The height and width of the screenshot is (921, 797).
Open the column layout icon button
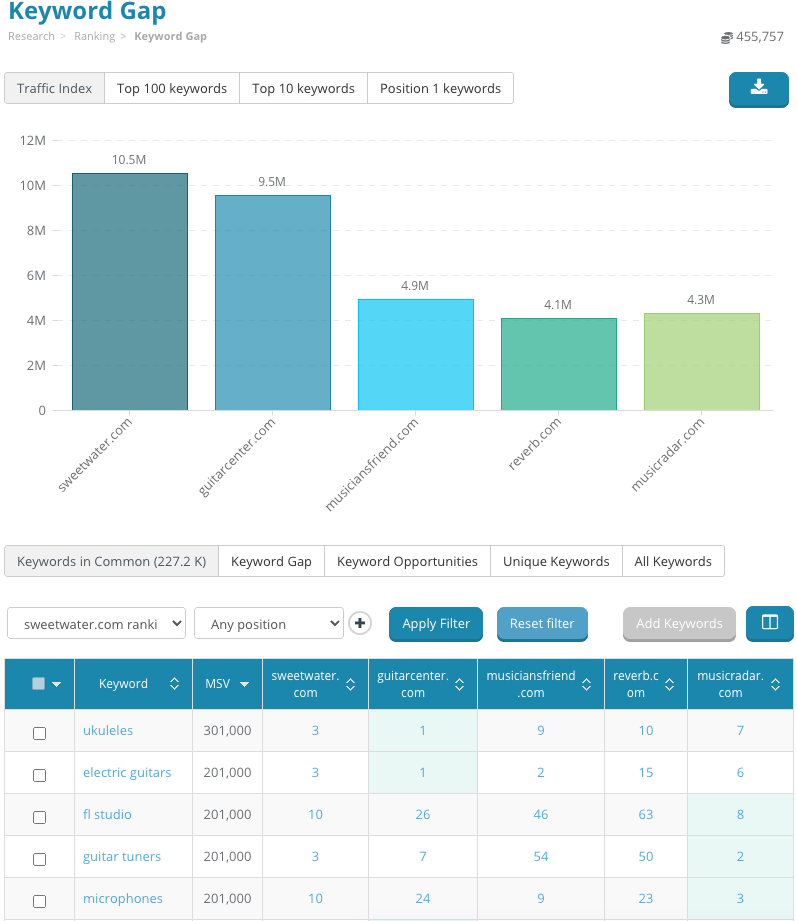[x=769, y=623]
